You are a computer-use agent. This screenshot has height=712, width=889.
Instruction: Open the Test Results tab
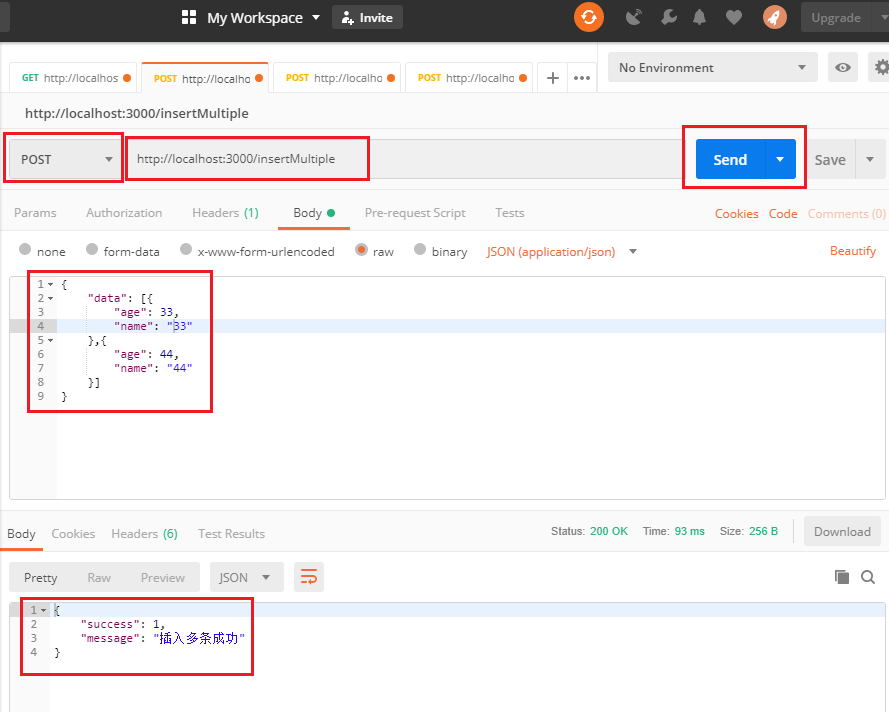[231, 533]
